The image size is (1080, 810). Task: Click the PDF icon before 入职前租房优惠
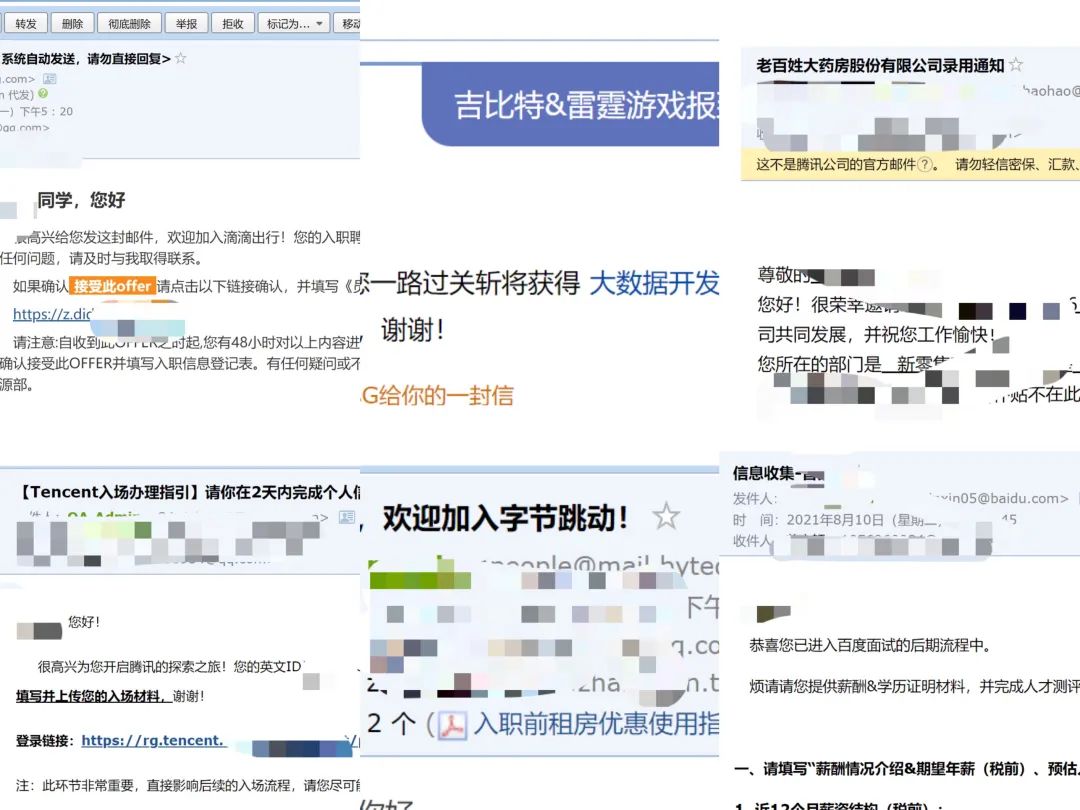[x=452, y=725]
